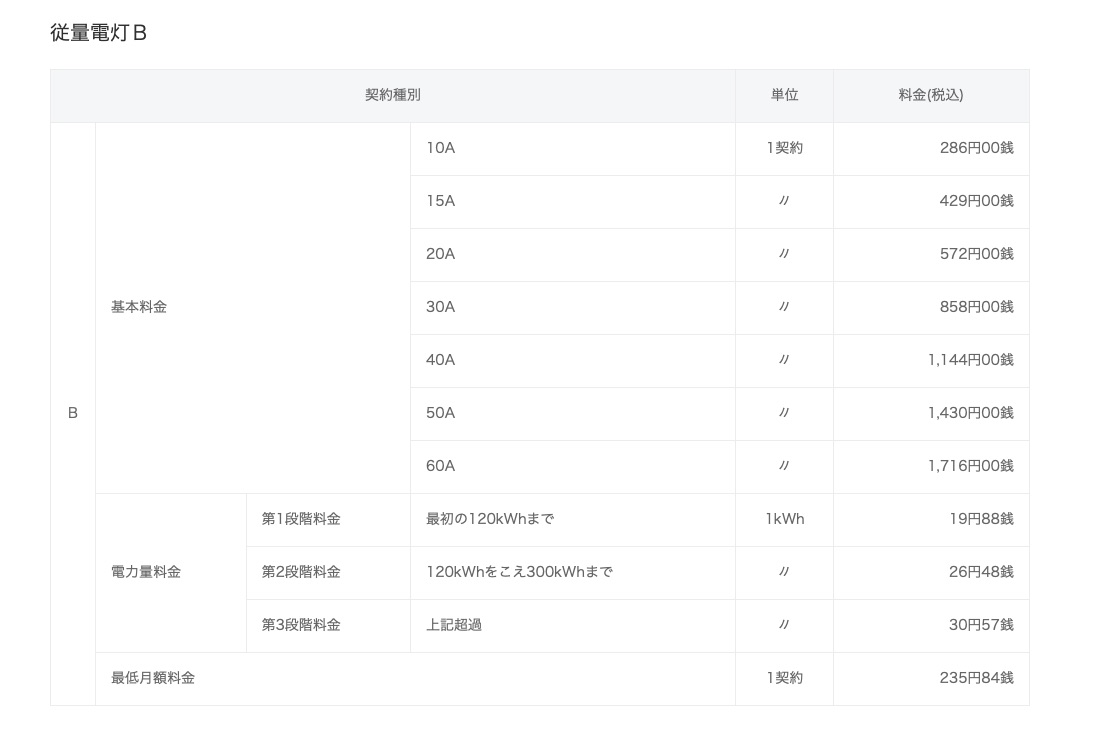Click the 572円00銭 price
Screen dimensions: 1097x734
point(977,254)
